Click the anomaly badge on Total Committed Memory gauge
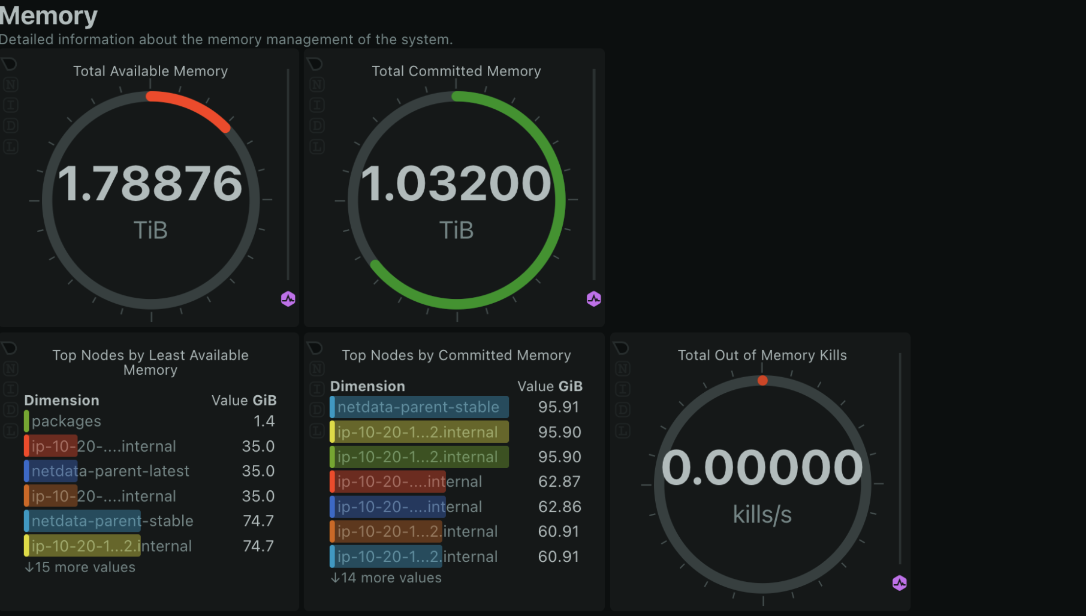The width and height of the screenshot is (1086, 616). 593,298
